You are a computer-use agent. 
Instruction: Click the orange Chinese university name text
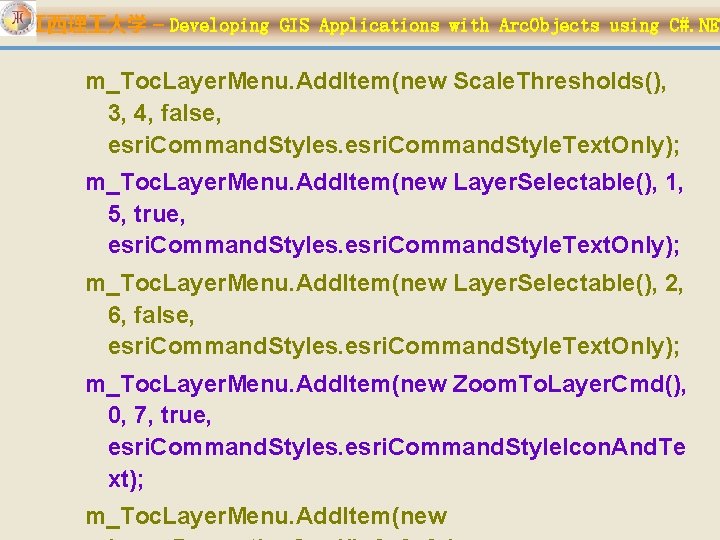pos(92,24)
